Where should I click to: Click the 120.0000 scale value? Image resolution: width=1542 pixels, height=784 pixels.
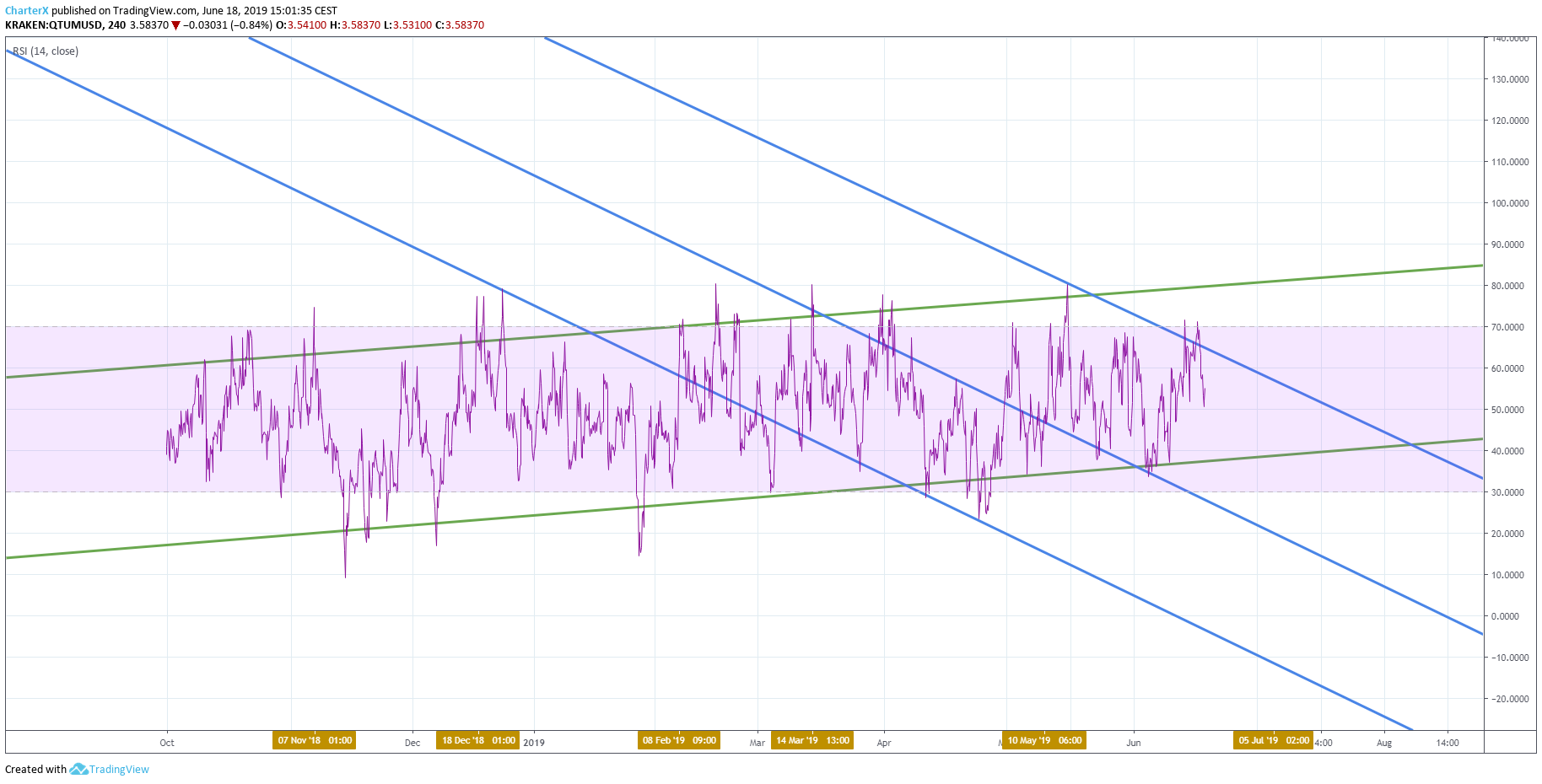(1510, 121)
